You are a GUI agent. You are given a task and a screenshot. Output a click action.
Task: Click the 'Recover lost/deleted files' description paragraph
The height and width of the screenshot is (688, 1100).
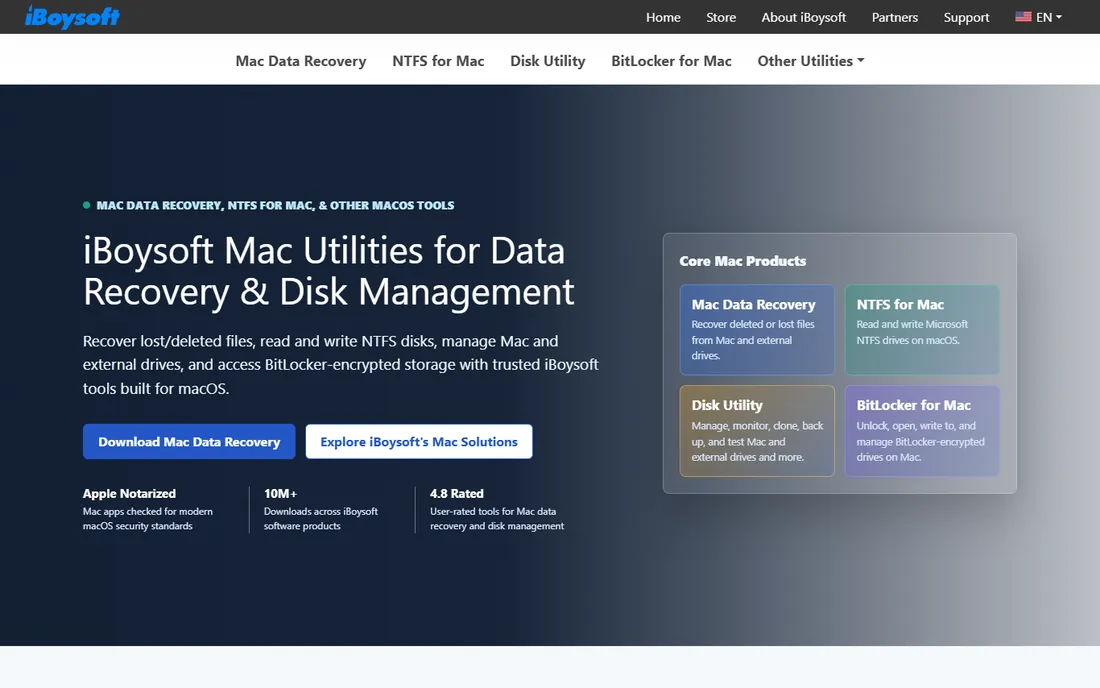pyautogui.click(x=340, y=365)
